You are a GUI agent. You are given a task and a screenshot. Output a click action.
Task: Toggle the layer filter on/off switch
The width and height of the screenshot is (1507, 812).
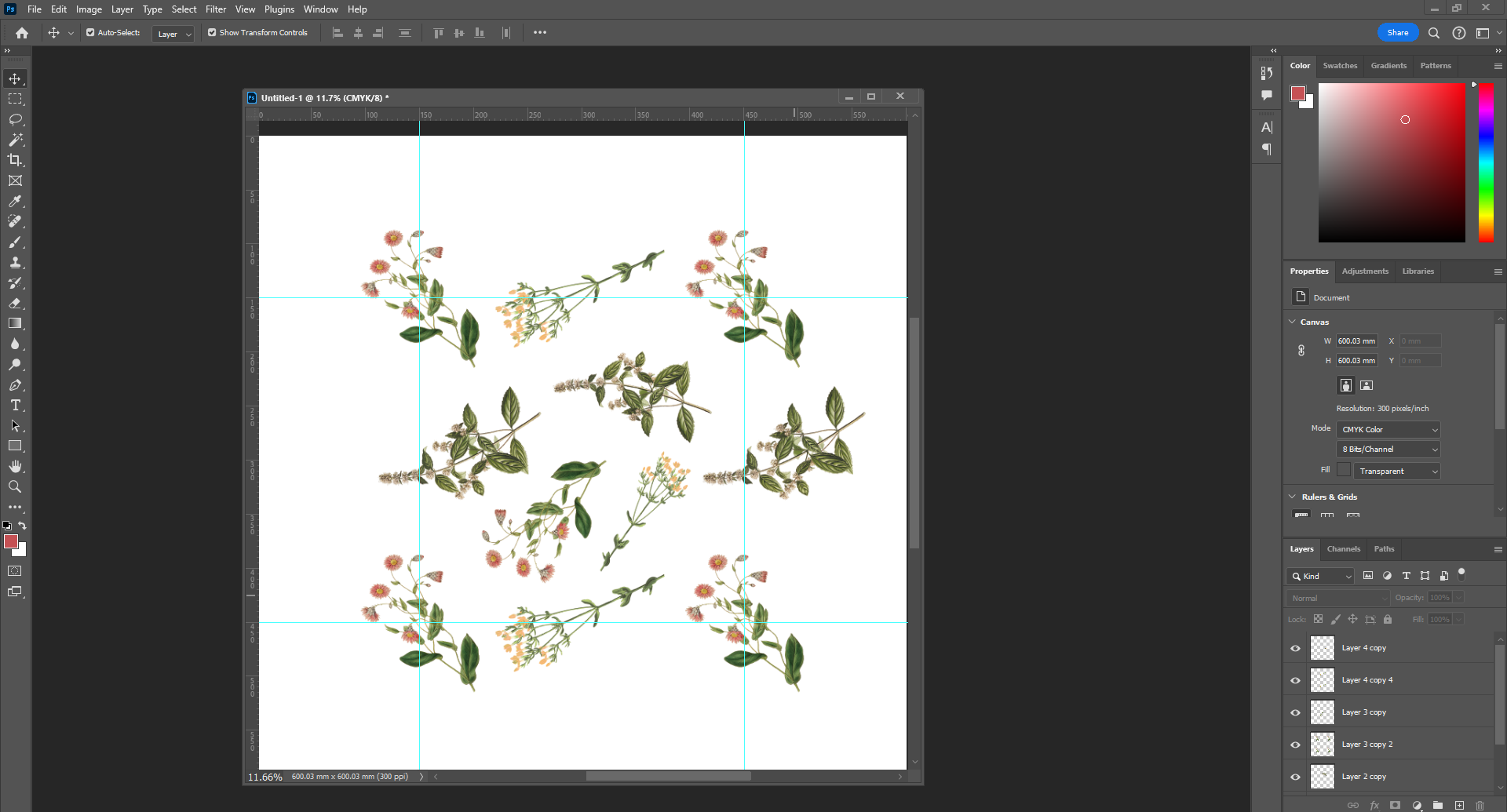[1461, 574]
